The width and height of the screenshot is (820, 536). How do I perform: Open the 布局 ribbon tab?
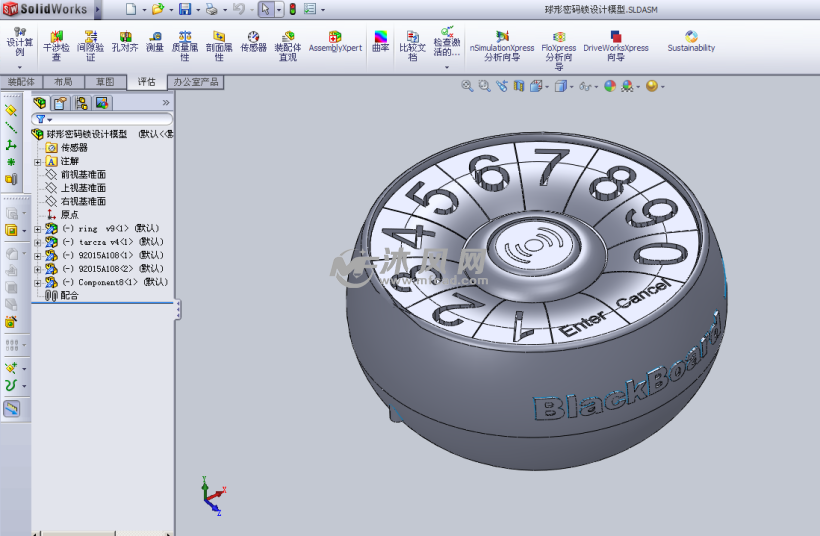[63, 82]
